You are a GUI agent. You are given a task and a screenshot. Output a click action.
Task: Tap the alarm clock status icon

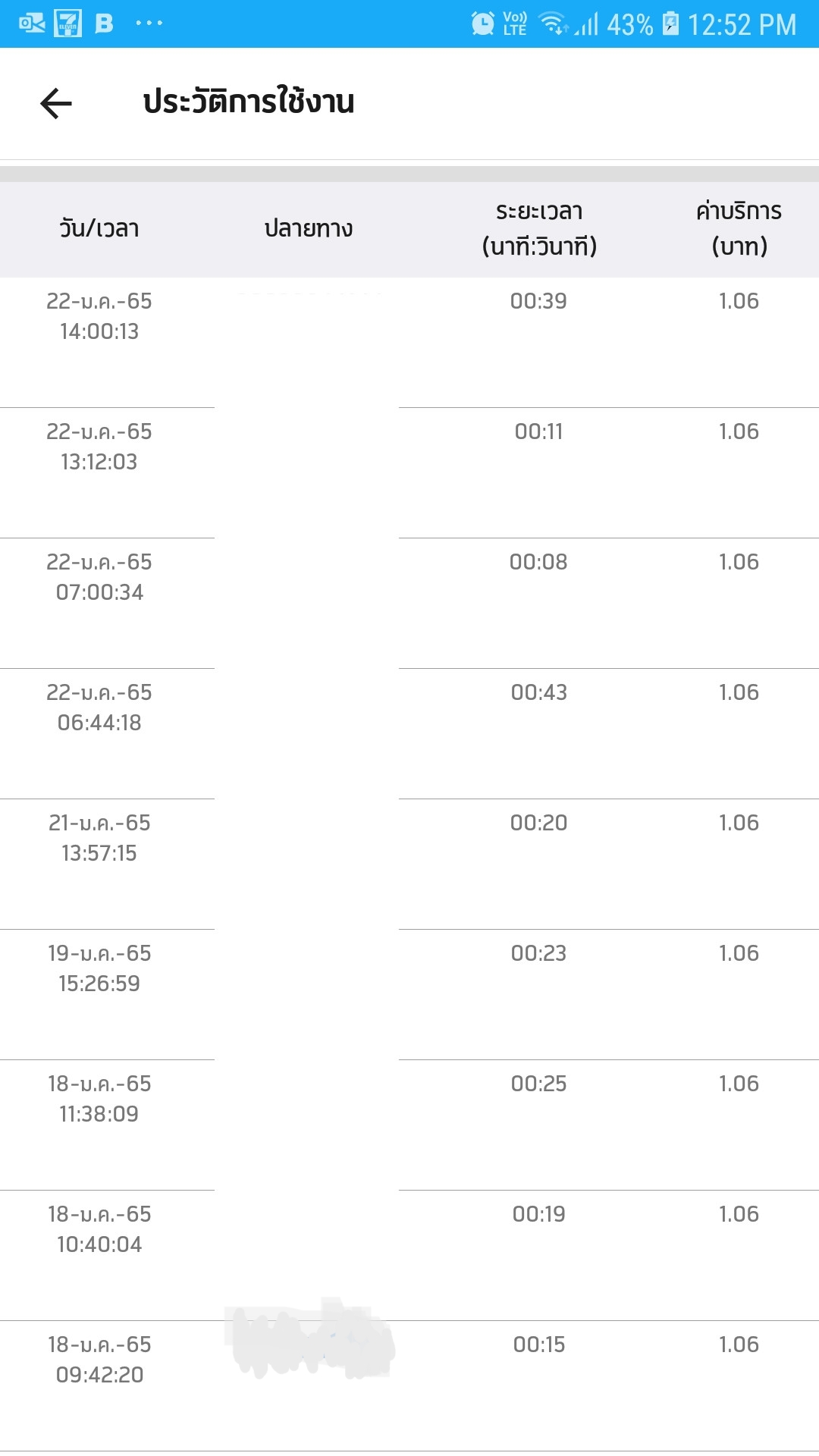(x=482, y=24)
